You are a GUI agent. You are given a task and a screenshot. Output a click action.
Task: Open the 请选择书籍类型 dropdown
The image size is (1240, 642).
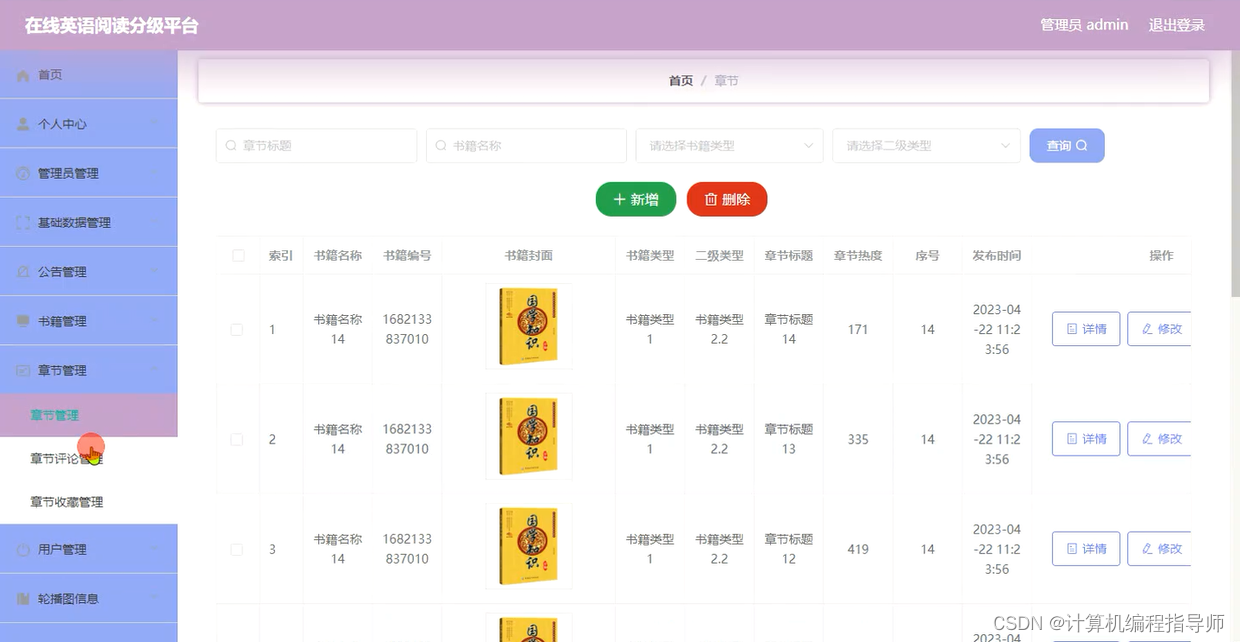point(729,146)
